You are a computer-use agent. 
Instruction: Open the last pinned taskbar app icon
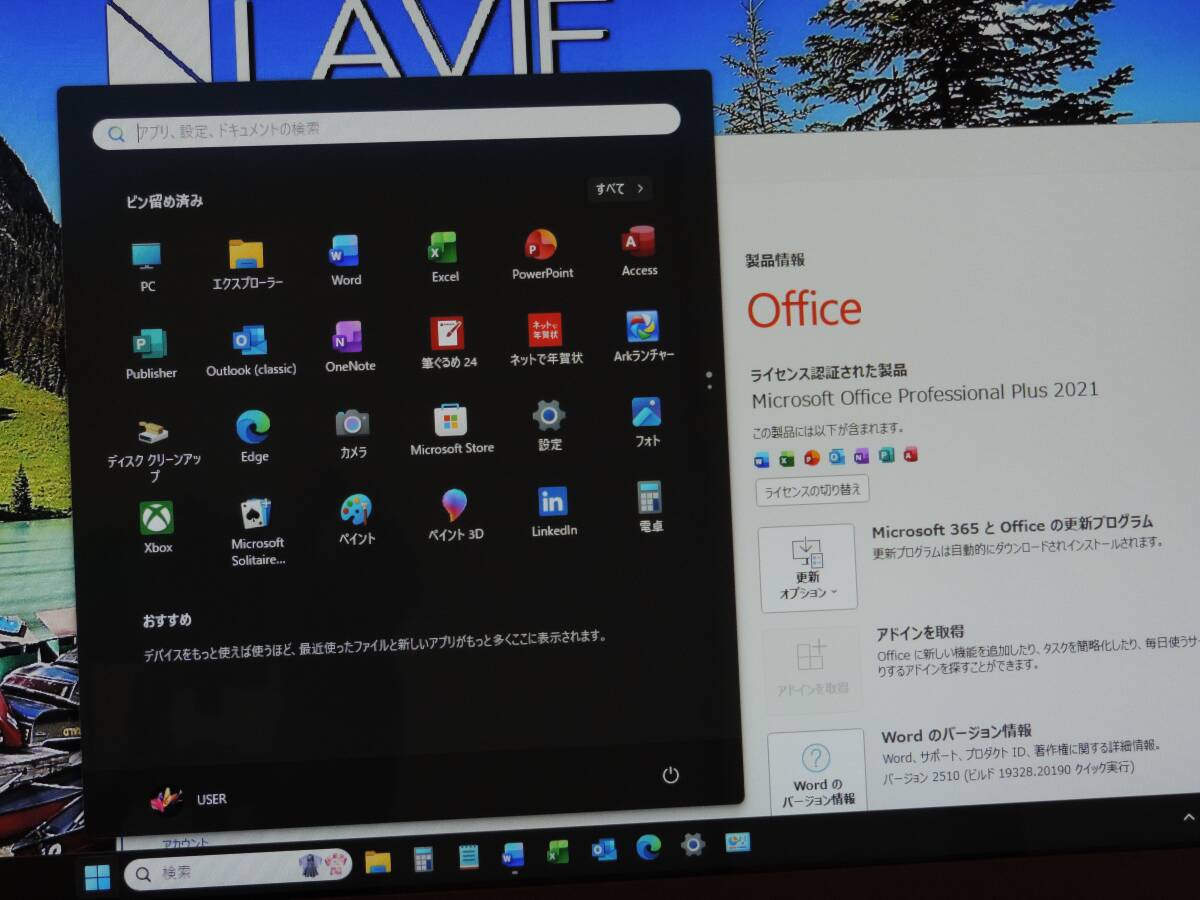tap(738, 842)
